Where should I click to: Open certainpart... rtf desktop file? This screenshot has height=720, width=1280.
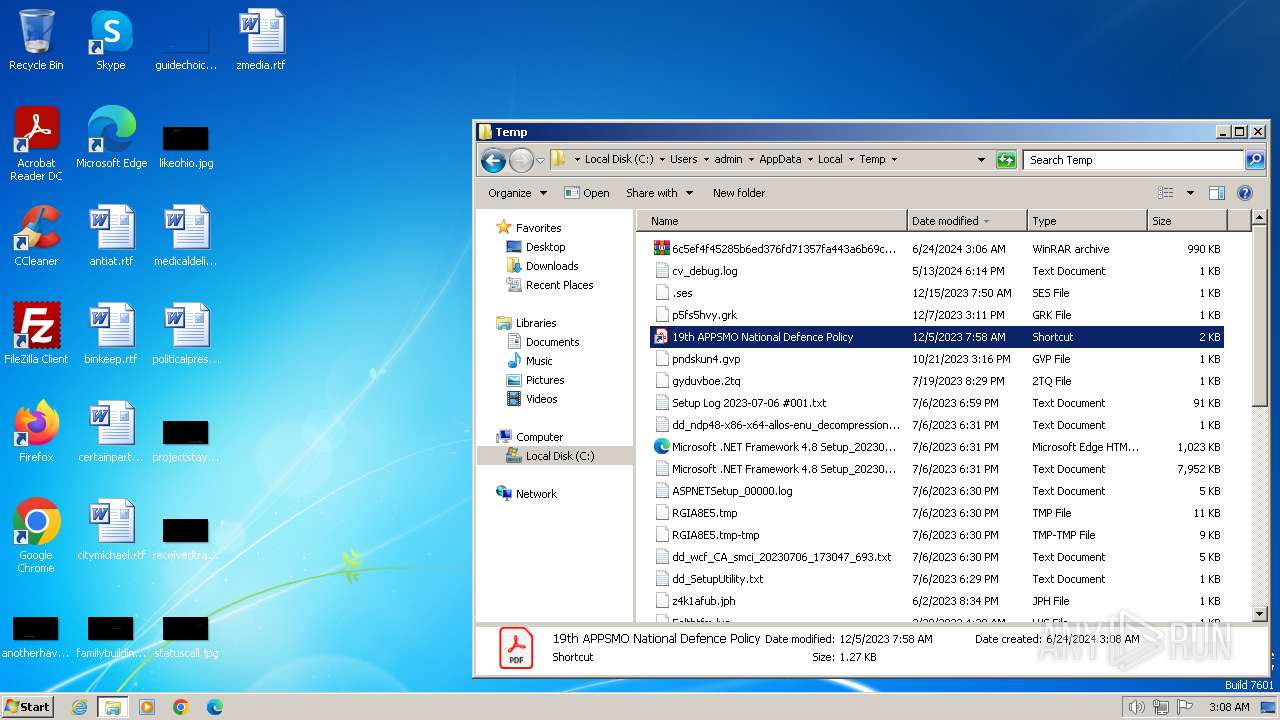click(111, 432)
